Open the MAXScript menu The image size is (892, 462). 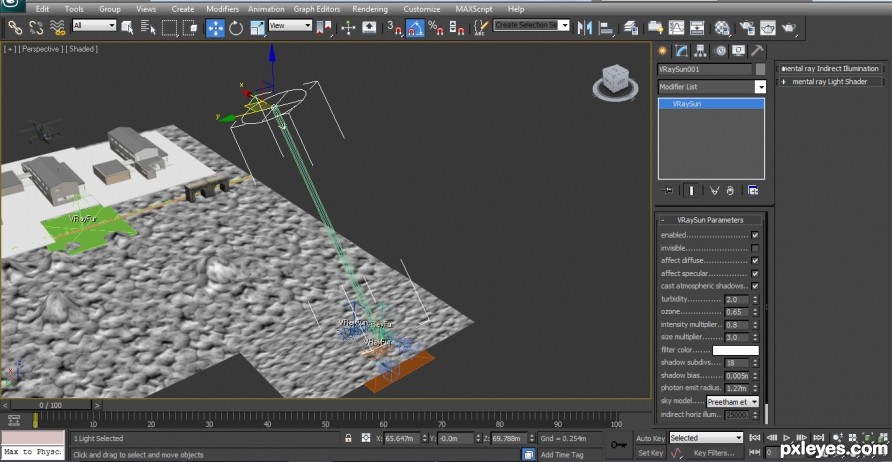click(474, 9)
